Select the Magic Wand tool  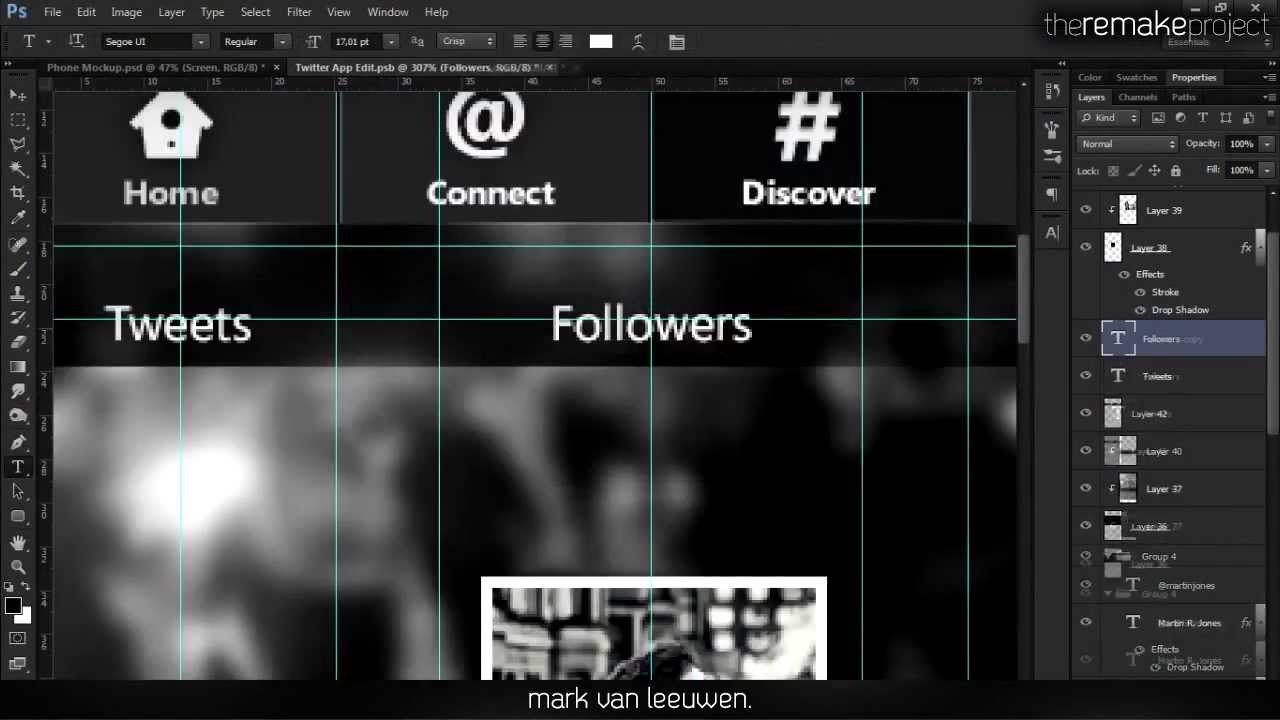tap(18, 169)
